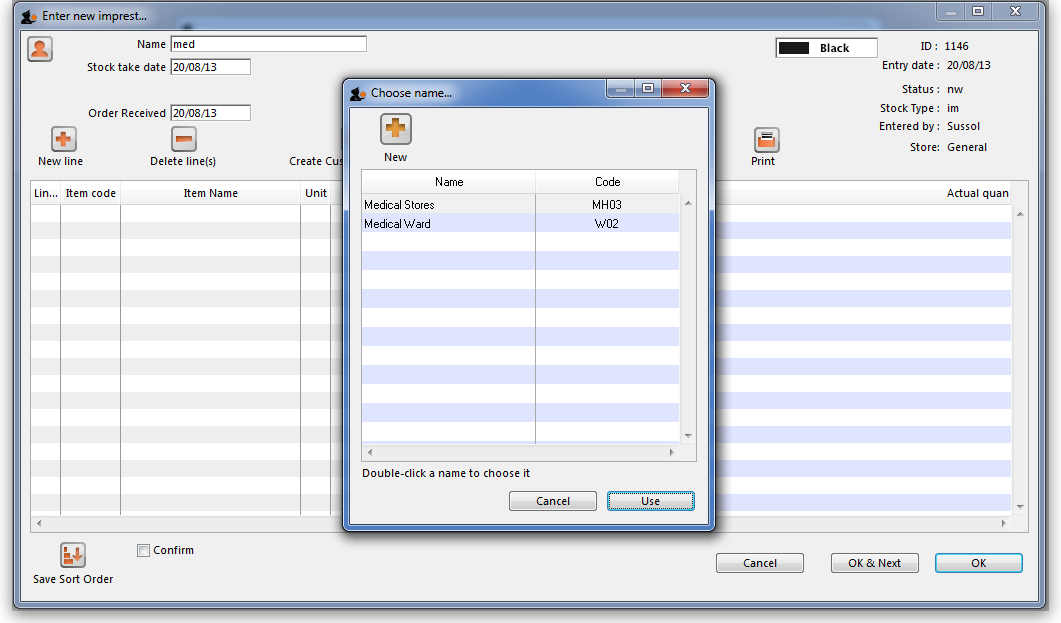Click the Save Sort Order icon
Screen dimensions: 1061x623
click(x=73, y=555)
